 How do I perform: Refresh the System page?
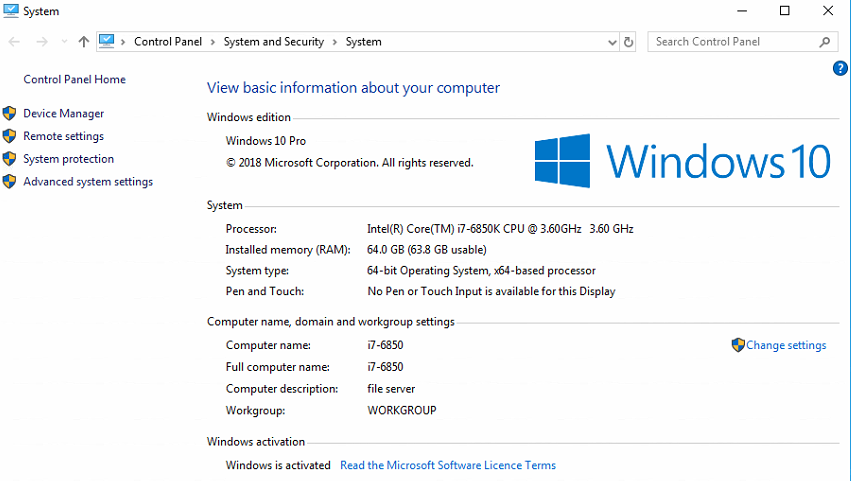coord(628,42)
